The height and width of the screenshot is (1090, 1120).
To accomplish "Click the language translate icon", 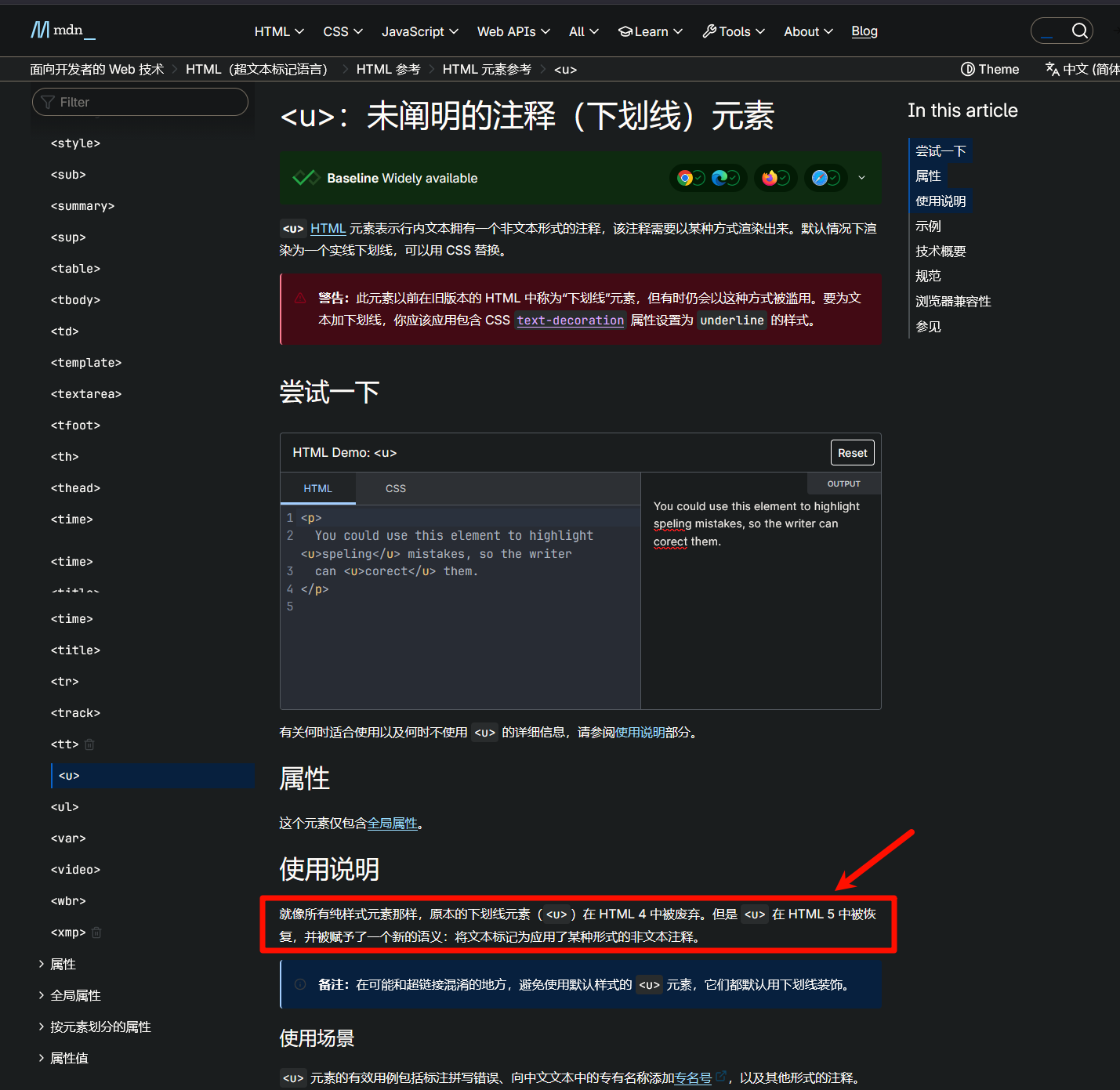I will coord(1052,69).
